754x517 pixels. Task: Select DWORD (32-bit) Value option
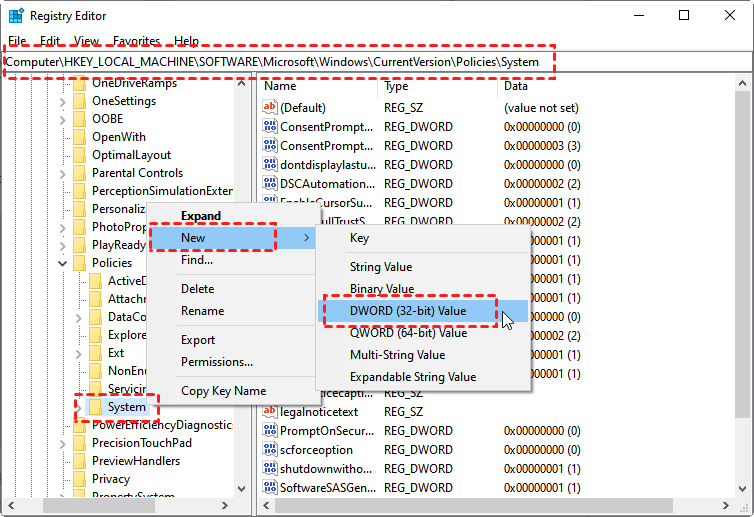[423, 311]
